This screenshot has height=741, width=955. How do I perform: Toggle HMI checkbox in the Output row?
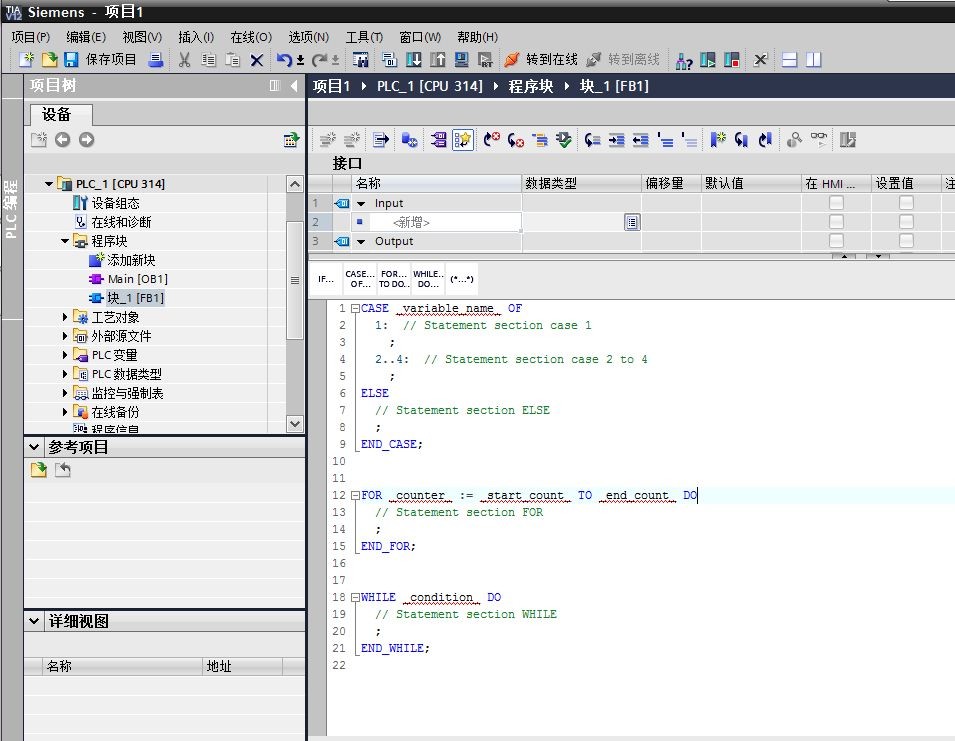836,241
